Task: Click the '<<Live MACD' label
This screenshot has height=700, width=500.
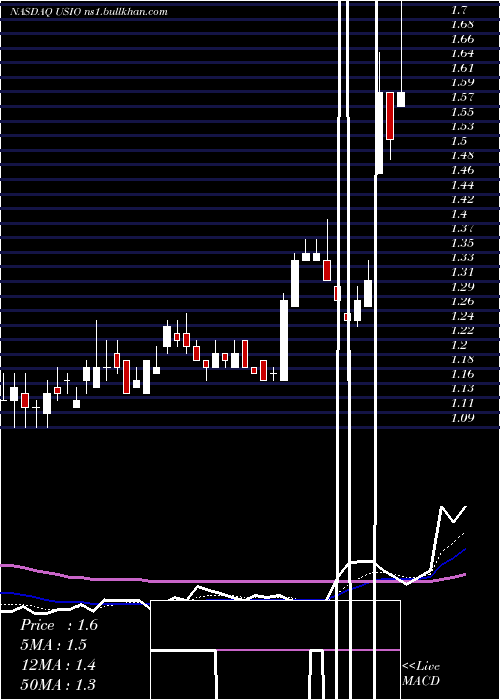Action: pos(421,673)
